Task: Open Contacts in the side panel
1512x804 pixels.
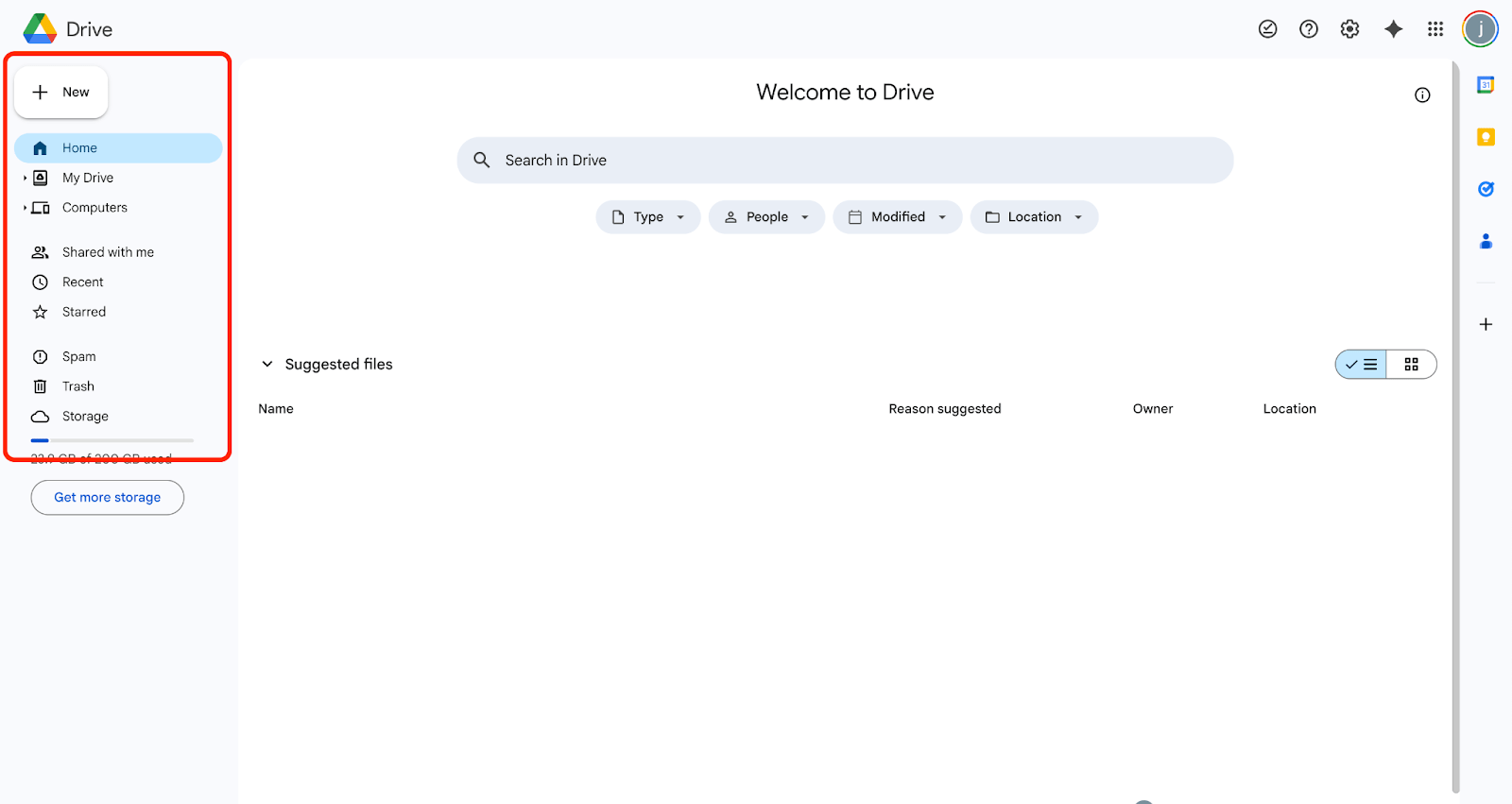Action: coord(1486,241)
